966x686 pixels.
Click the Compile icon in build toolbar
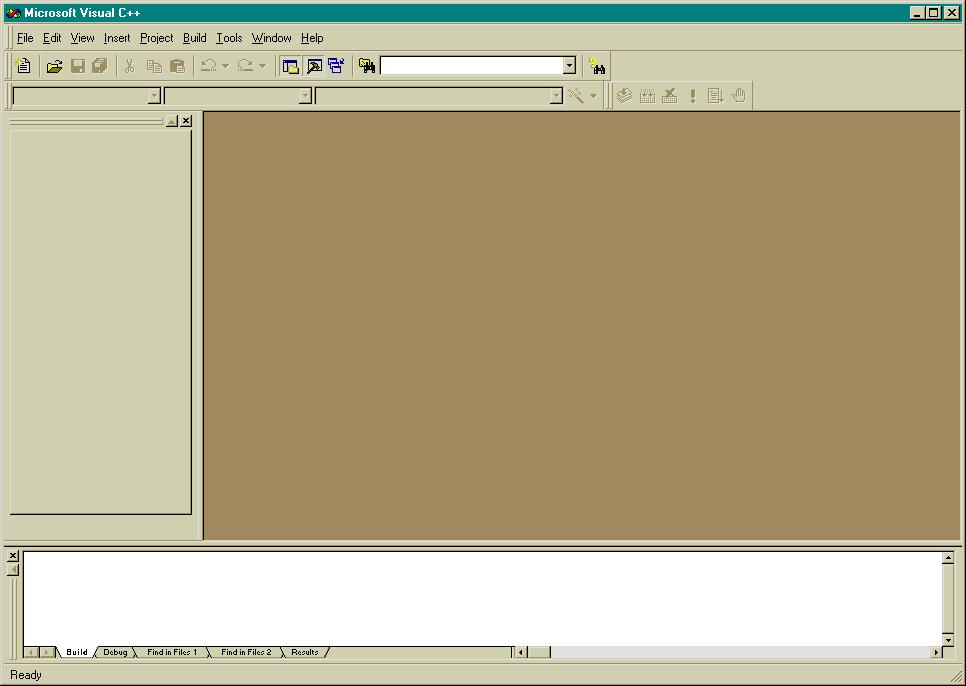pyautogui.click(x=624, y=95)
